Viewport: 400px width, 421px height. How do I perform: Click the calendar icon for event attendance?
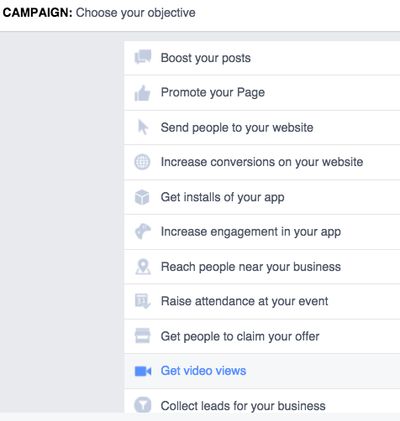[x=143, y=301]
